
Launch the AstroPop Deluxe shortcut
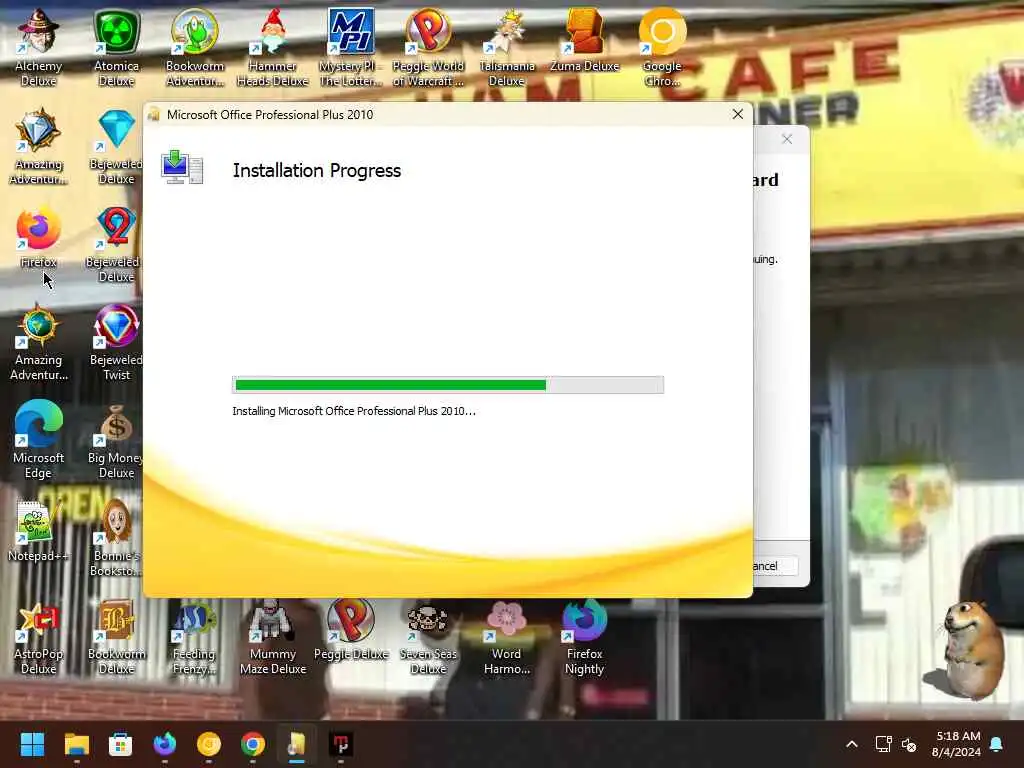[x=39, y=635]
